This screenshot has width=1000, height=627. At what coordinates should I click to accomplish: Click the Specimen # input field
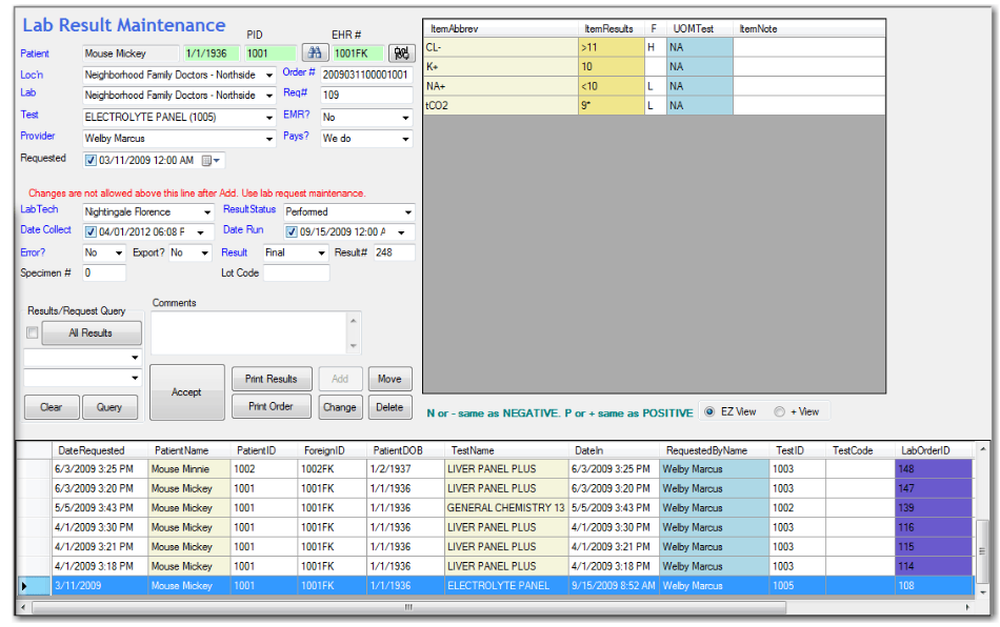click(x=104, y=273)
